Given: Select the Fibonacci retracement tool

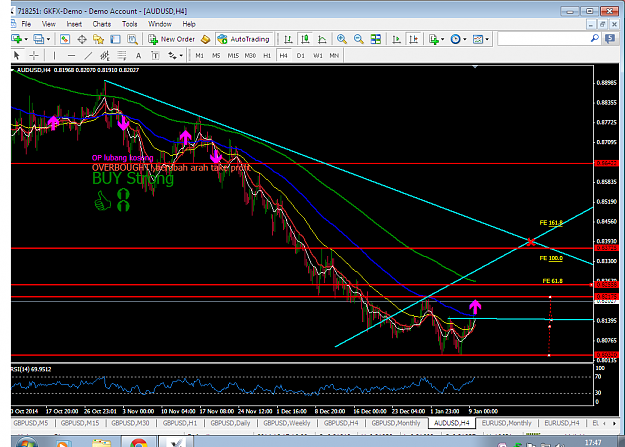Looking at the screenshot, I should click(122, 55).
